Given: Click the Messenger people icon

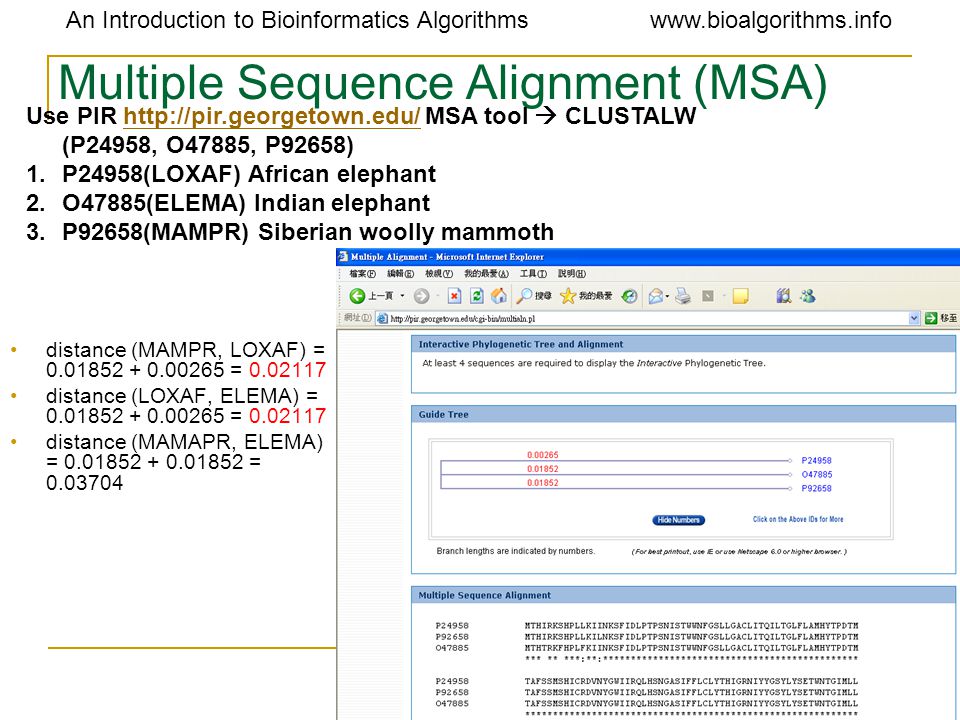Looking at the screenshot, I should pos(808,296).
